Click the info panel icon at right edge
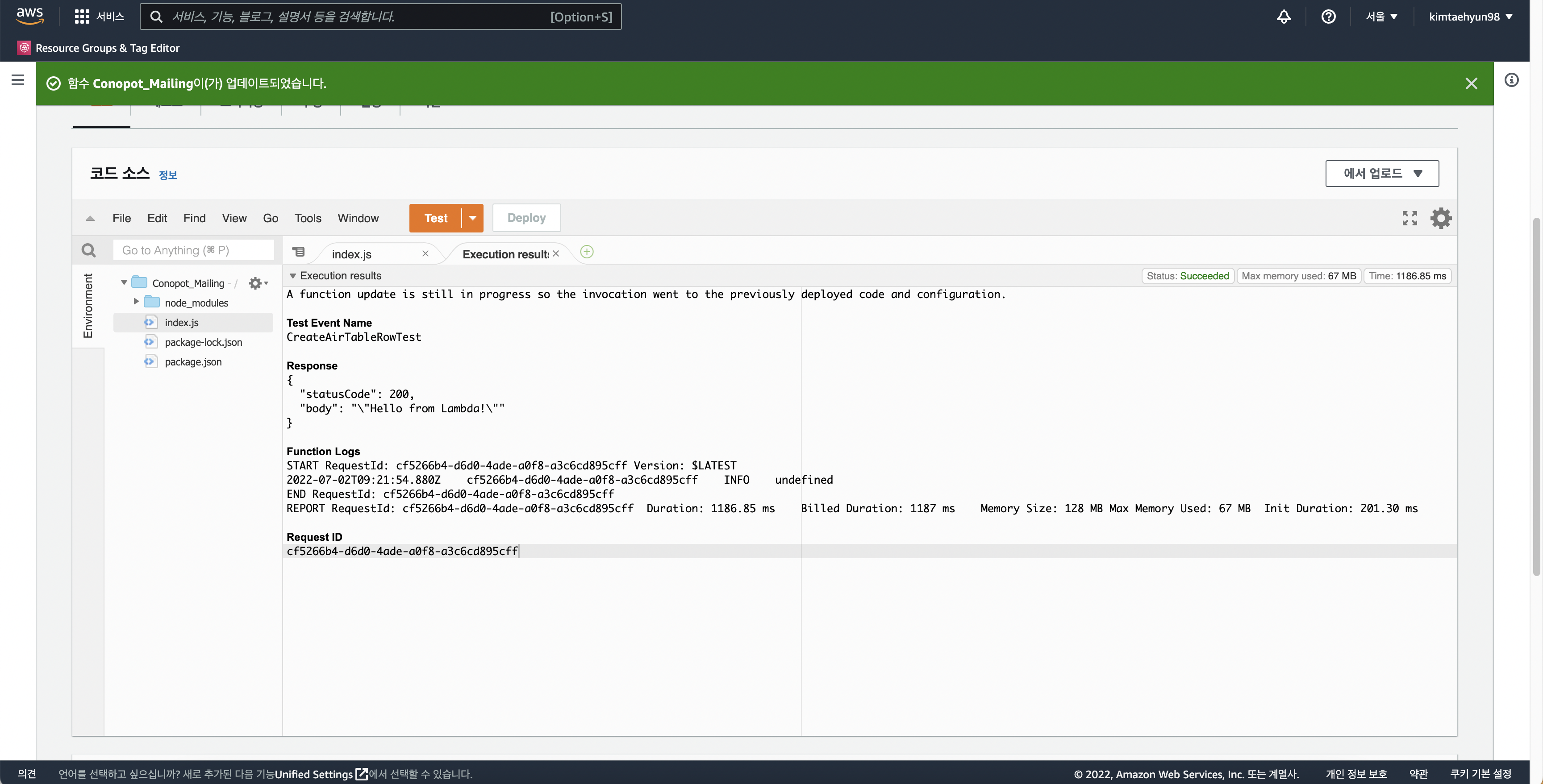 pyautogui.click(x=1511, y=79)
